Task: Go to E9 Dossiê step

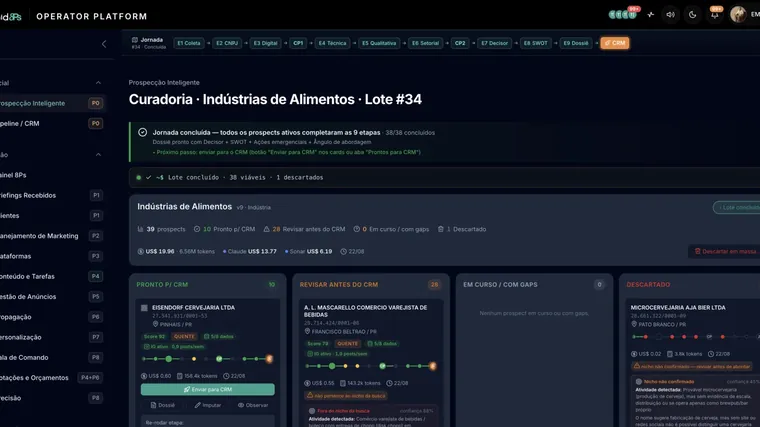Action: (x=576, y=43)
